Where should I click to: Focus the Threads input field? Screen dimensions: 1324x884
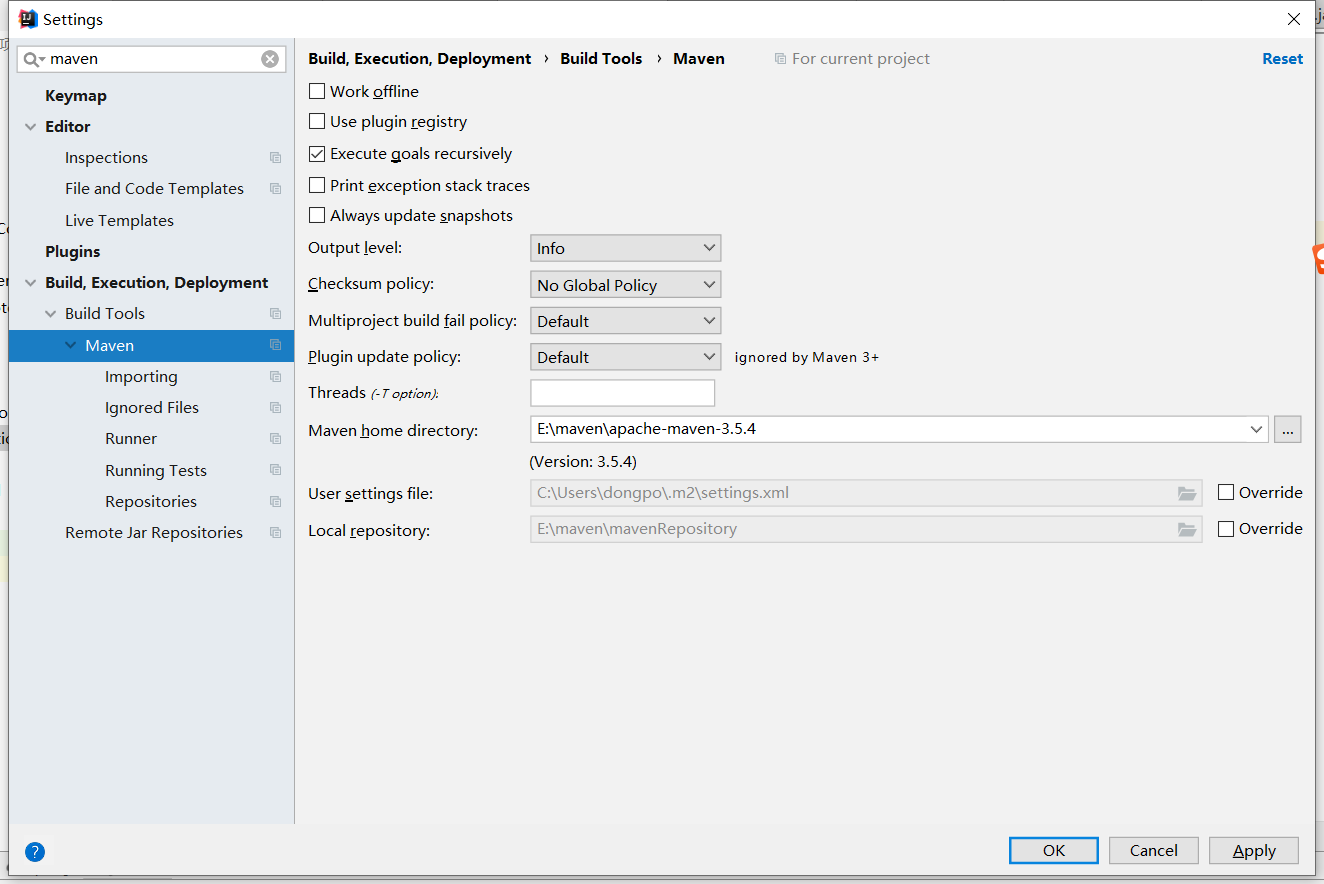(622, 393)
